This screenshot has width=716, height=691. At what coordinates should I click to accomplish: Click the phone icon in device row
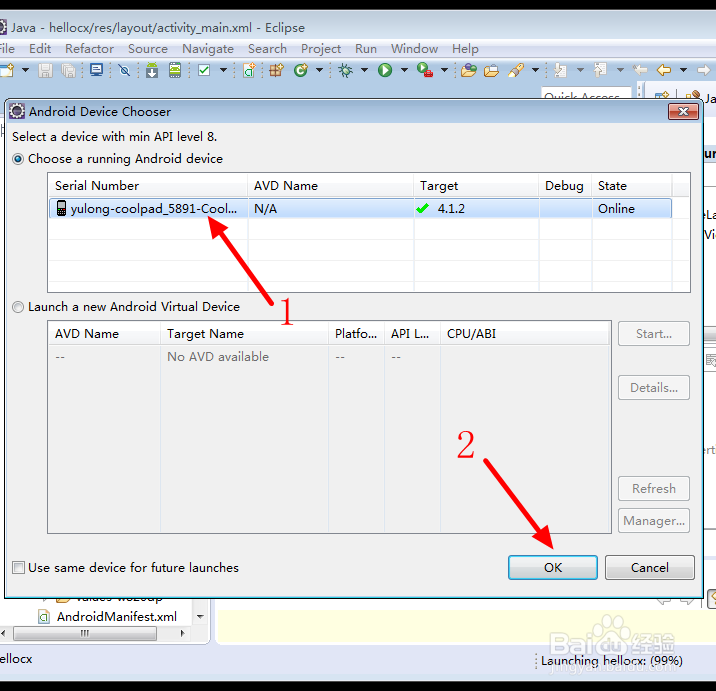(x=61, y=208)
